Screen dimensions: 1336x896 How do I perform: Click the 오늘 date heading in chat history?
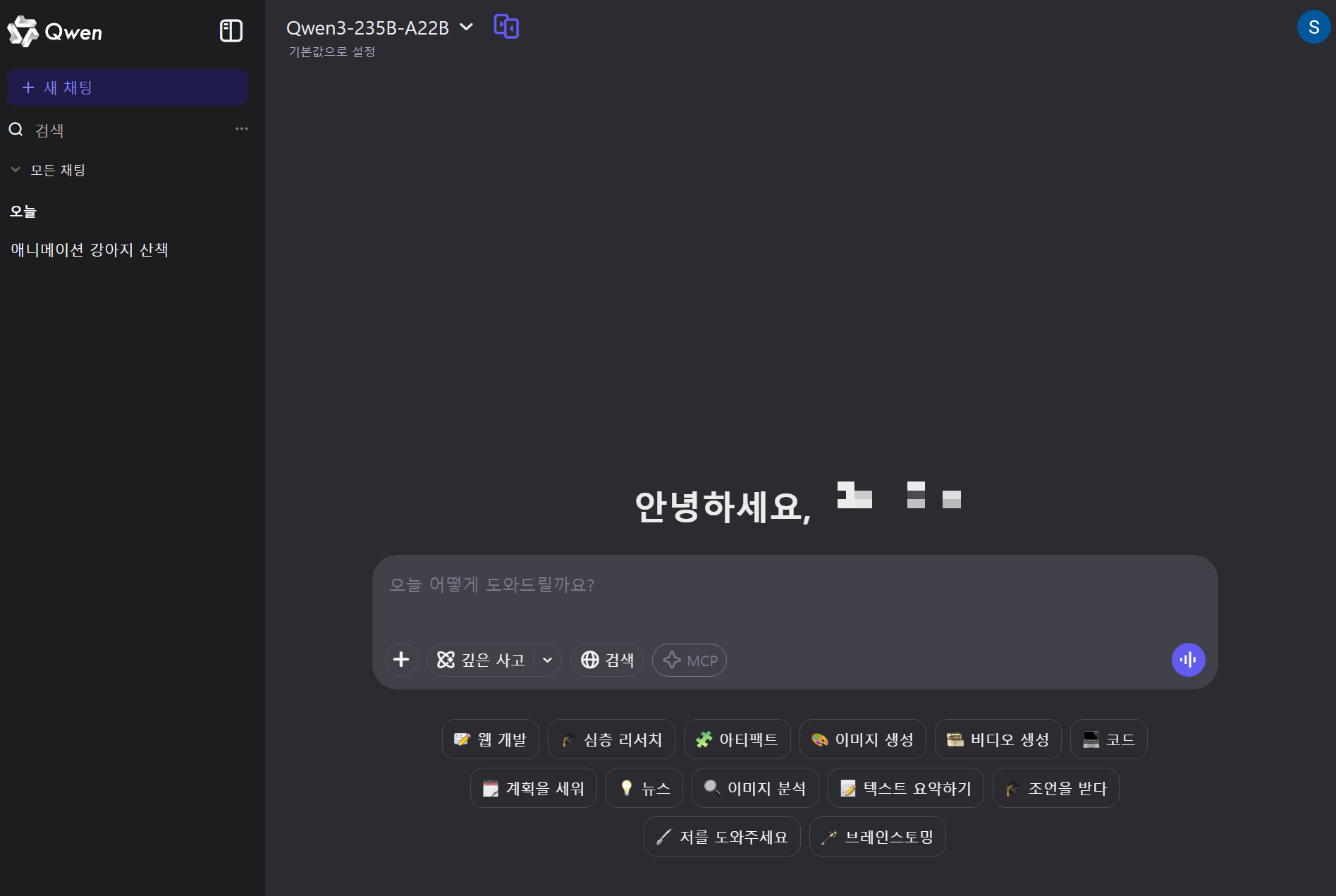click(x=23, y=211)
